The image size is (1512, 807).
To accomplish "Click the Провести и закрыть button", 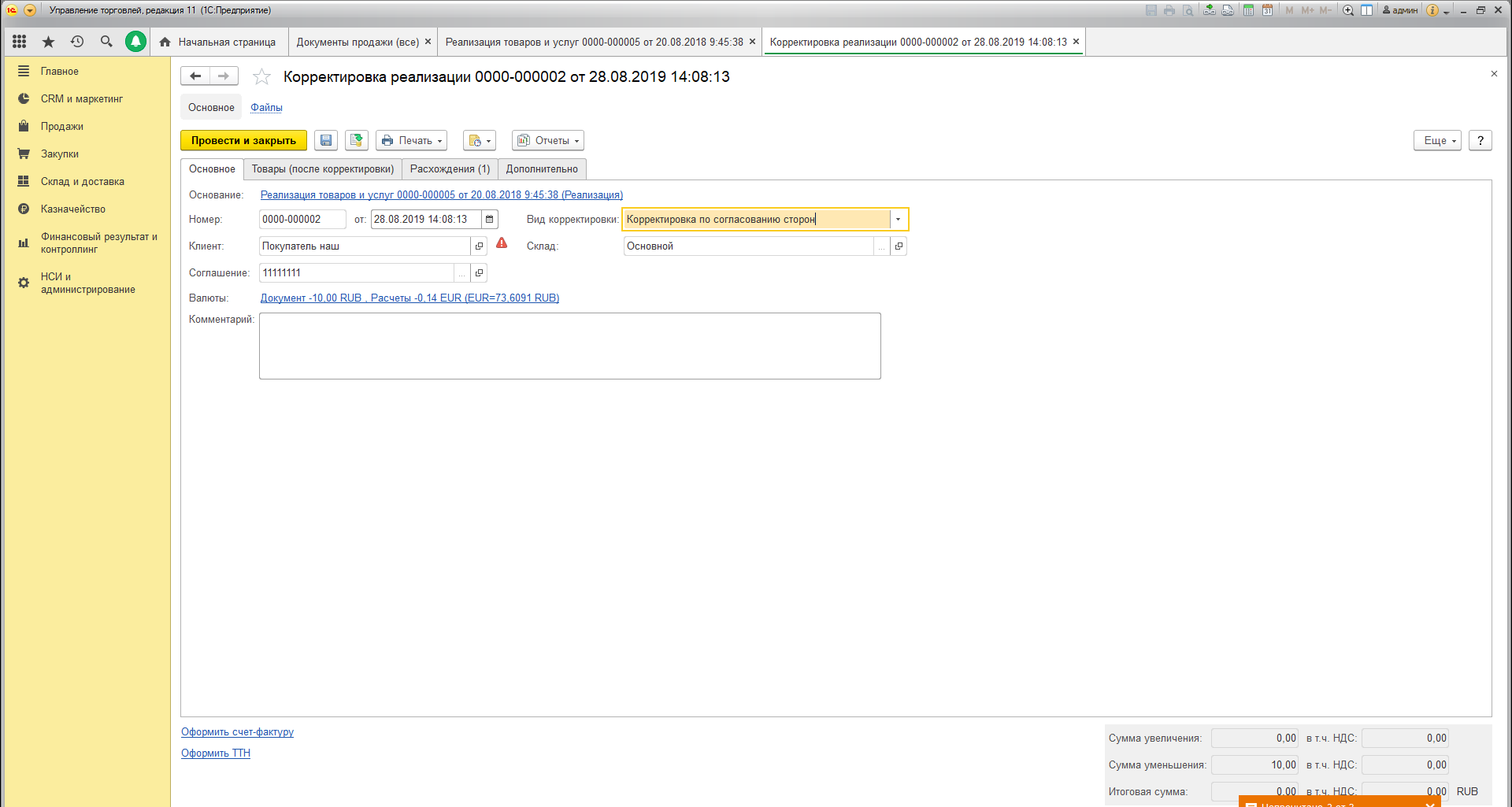I will click(243, 140).
